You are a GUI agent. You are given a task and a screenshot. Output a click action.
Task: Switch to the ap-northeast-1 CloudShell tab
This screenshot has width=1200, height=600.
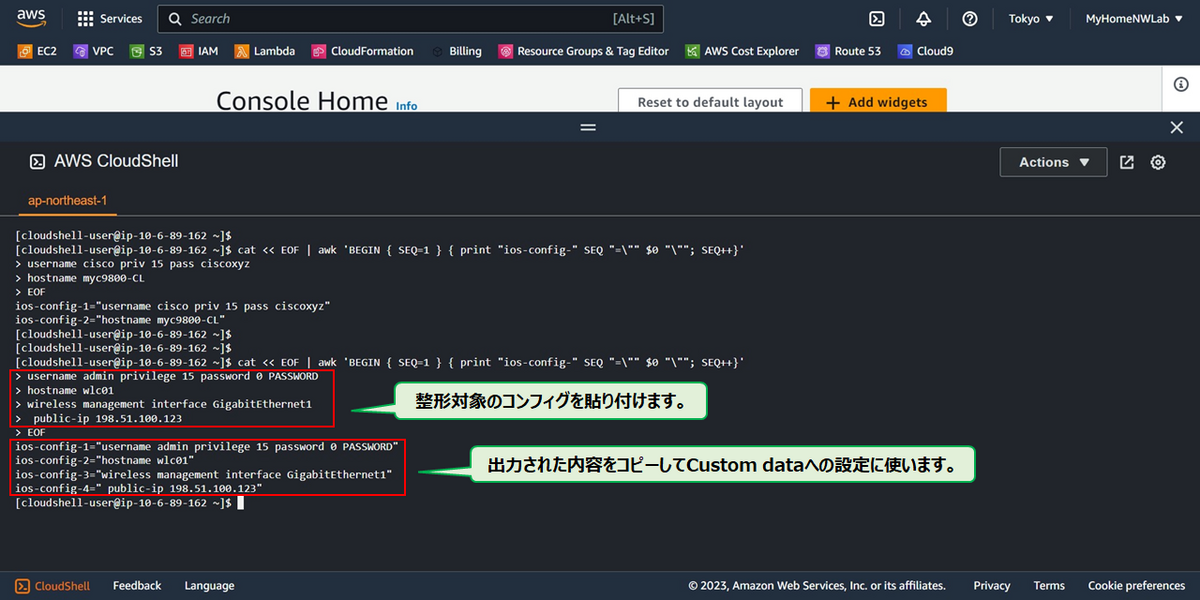(66, 200)
